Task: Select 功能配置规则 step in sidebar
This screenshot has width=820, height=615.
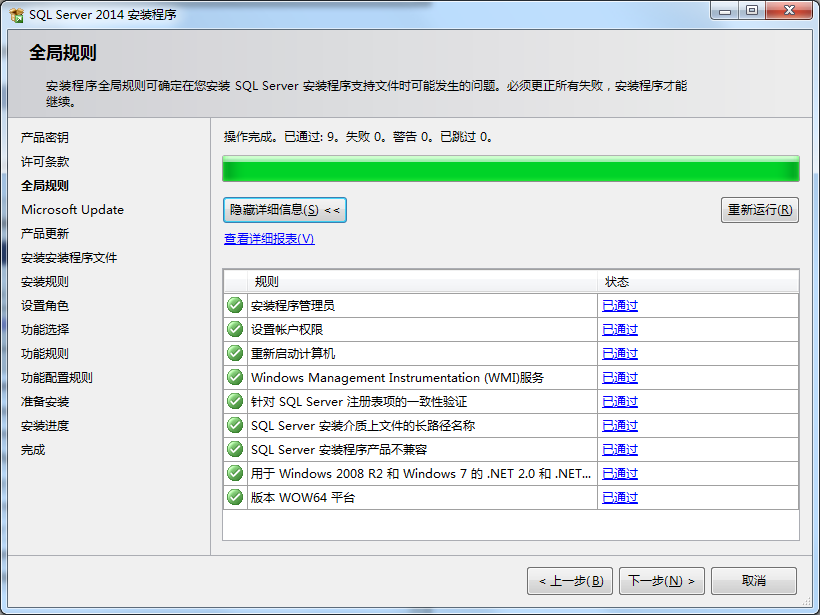Action: [x=57, y=378]
